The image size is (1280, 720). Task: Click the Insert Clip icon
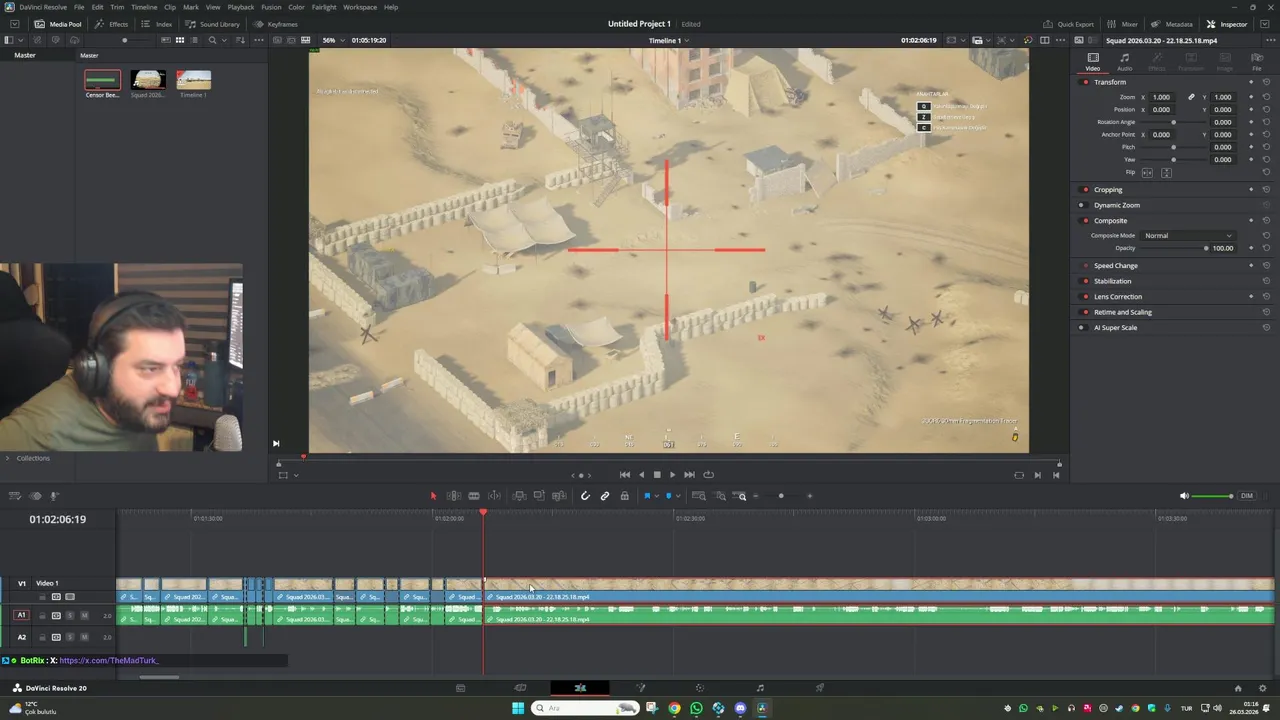[x=519, y=496]
